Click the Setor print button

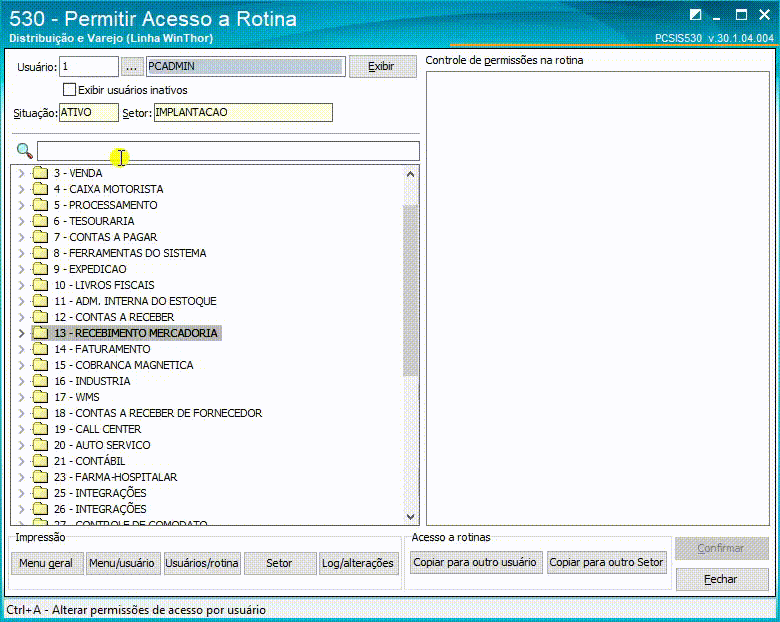click(280, 563)
